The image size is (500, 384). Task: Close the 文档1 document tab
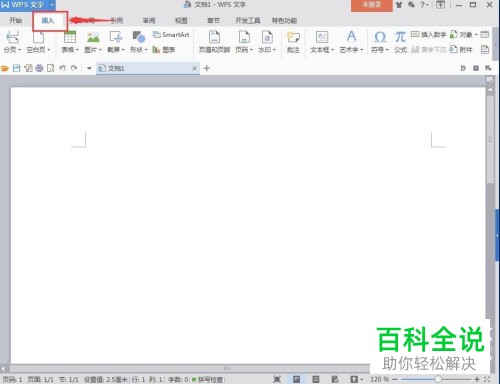coord(195,68)
